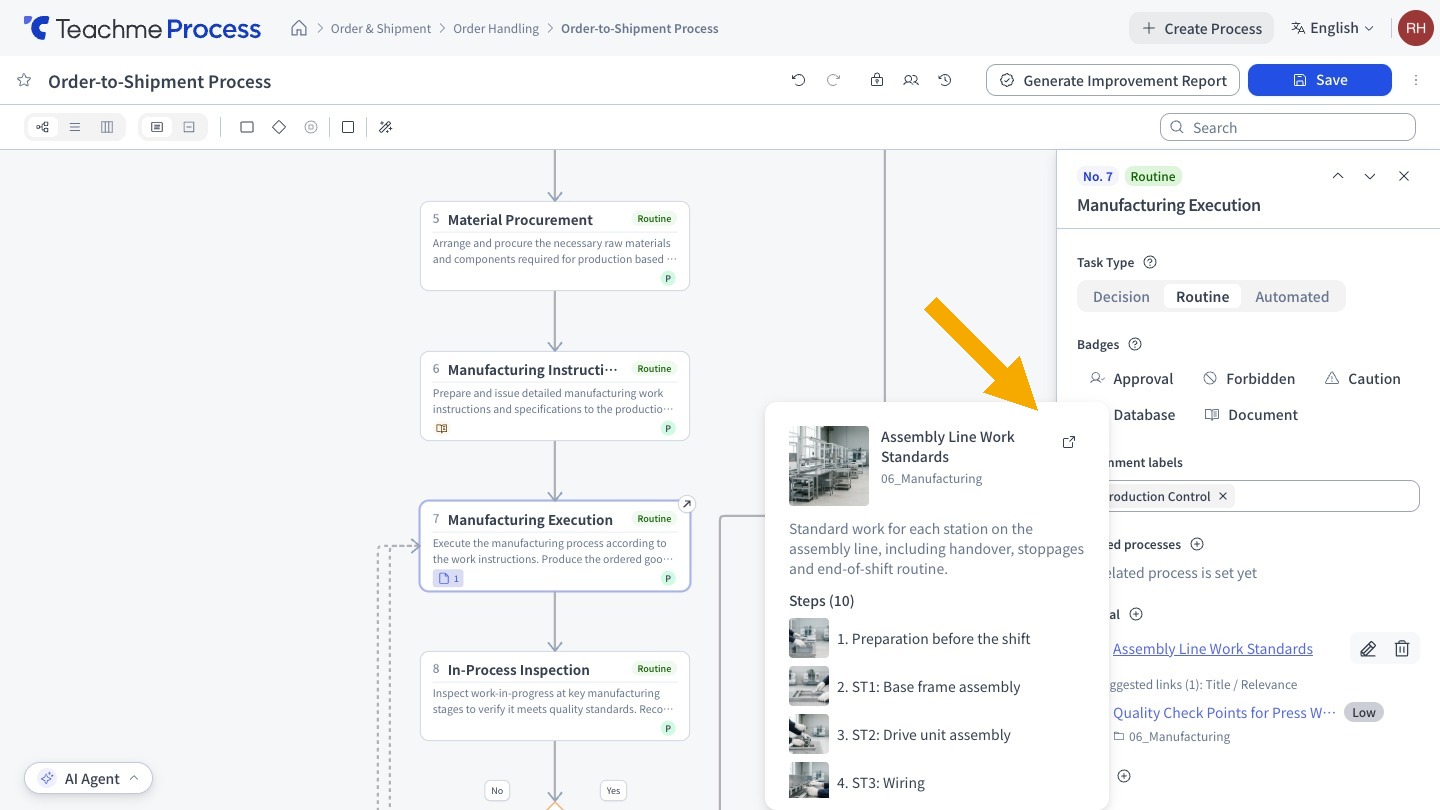Open the English language dropdown
This screenshot has height=810, width=1440.
click(1333, 28)
